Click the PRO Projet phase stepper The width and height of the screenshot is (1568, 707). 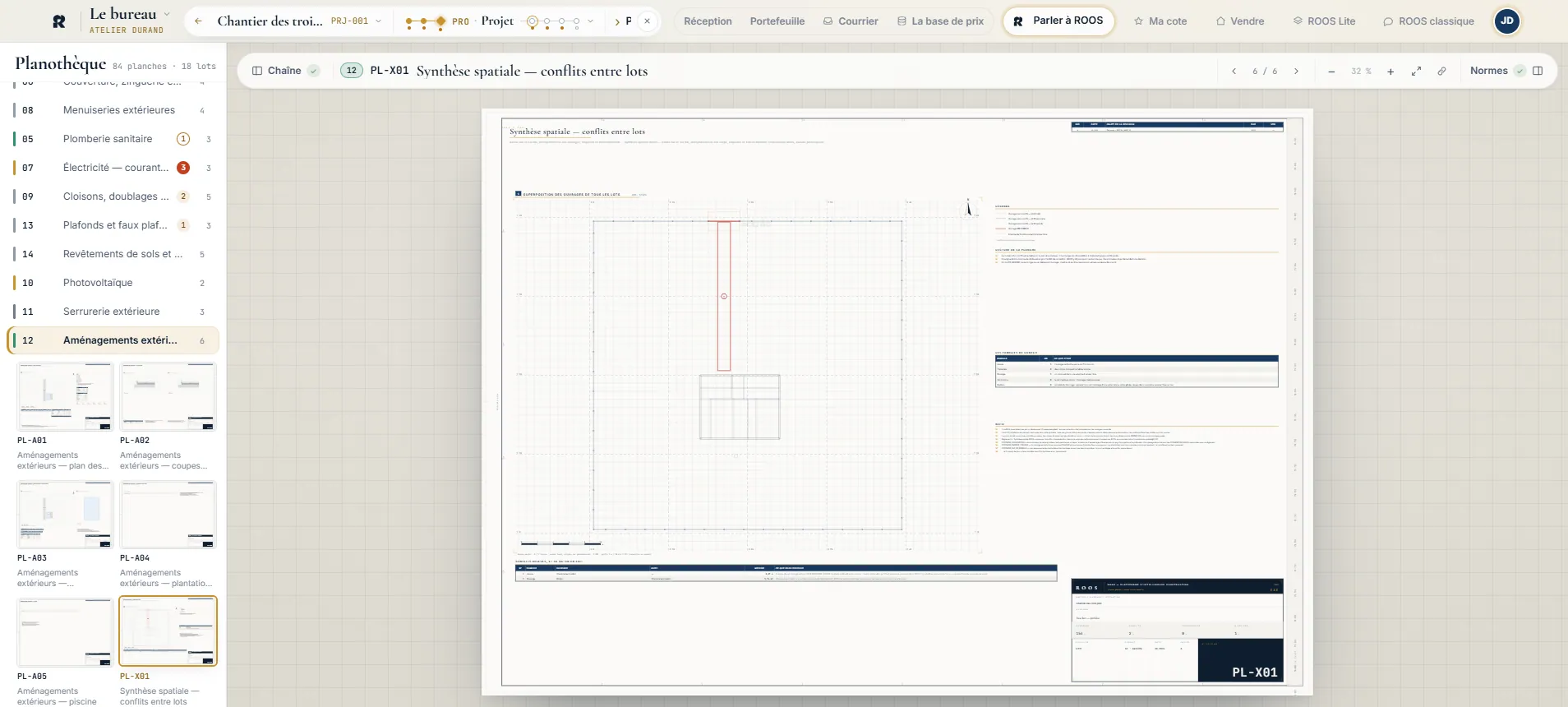pyautogui.click(x=494, y=21)
